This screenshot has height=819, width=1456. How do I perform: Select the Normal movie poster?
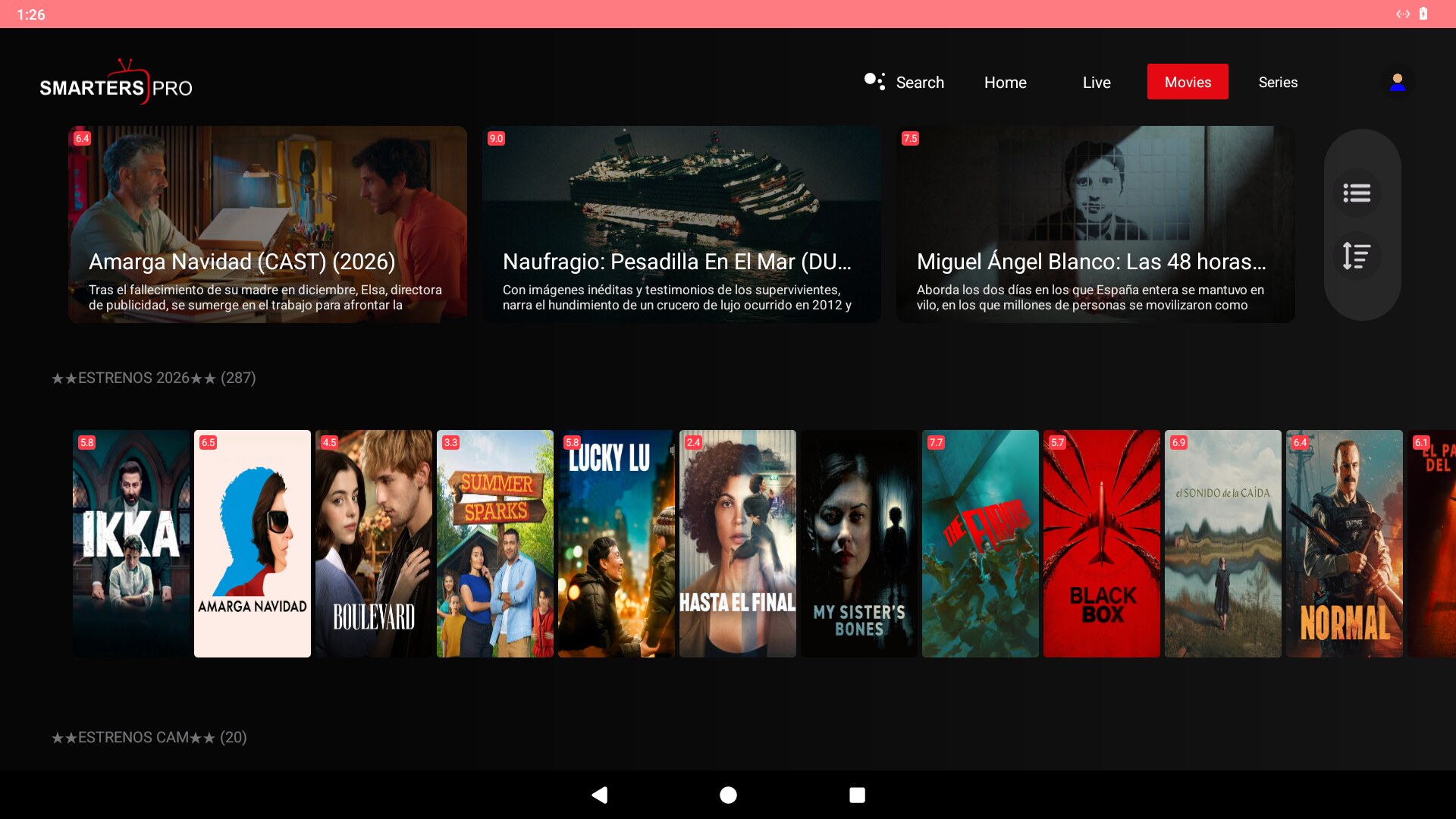point(1345,544)
